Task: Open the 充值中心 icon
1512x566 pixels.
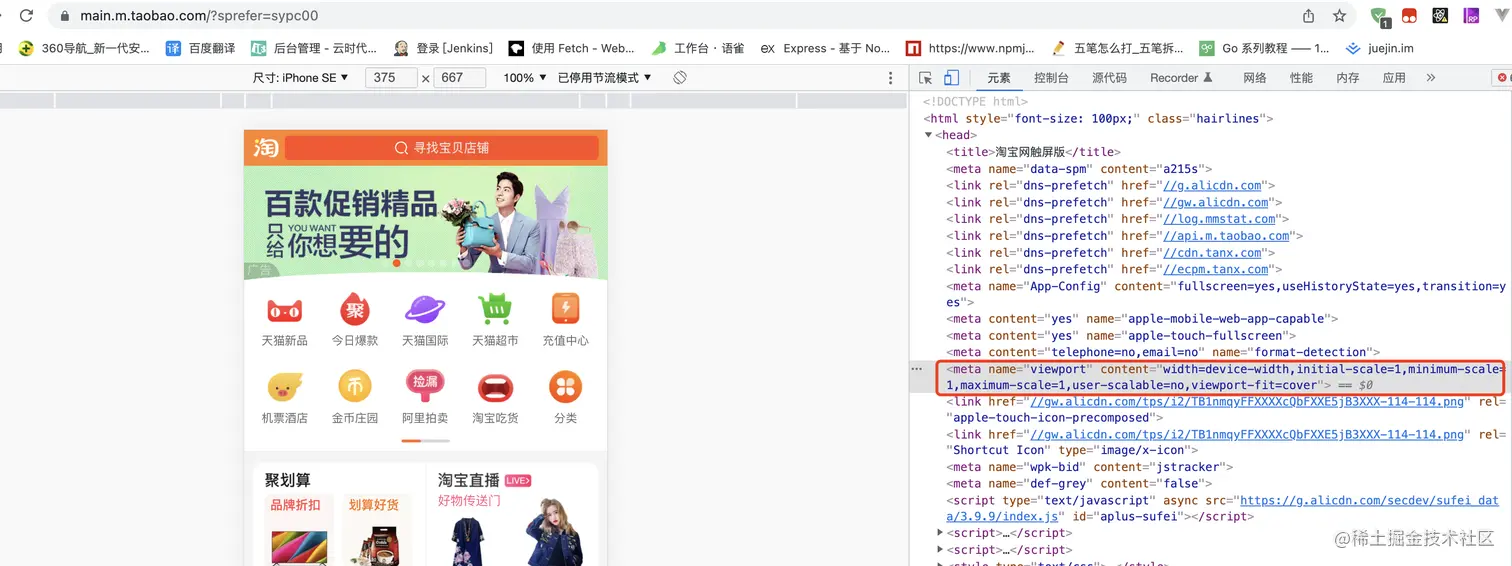Action: (565, 310)
